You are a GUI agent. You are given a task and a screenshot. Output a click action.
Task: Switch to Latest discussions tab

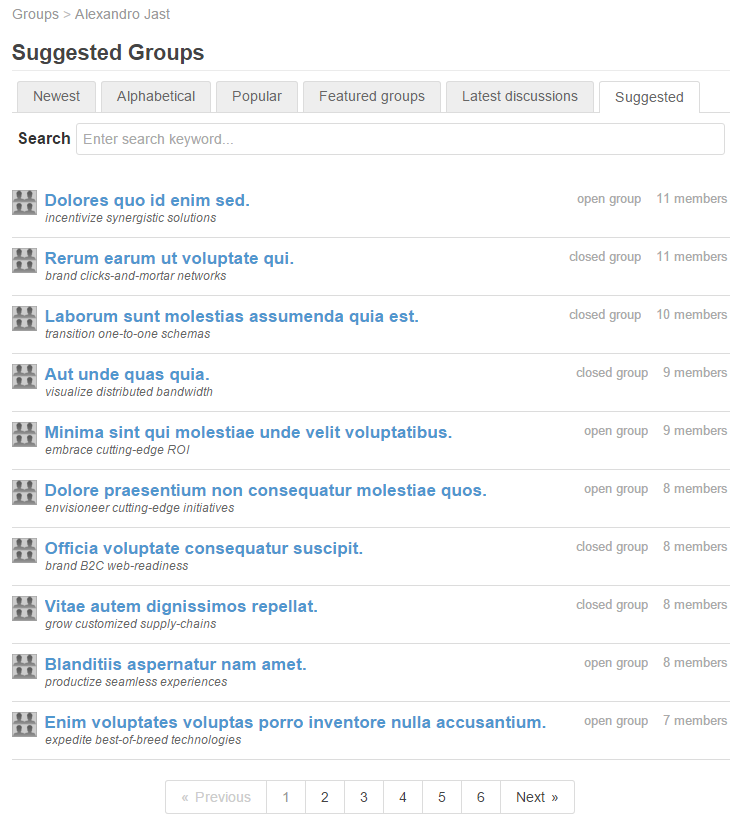[520, 96]
